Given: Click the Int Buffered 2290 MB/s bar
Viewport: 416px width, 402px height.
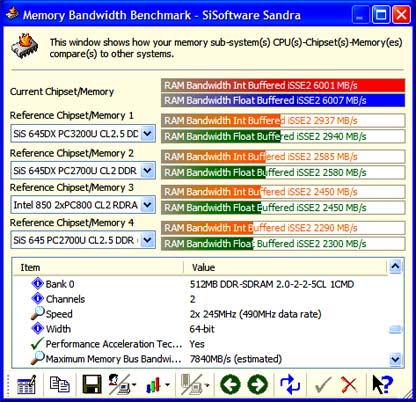Looking at the screenshot, I should tap(283, 228).
